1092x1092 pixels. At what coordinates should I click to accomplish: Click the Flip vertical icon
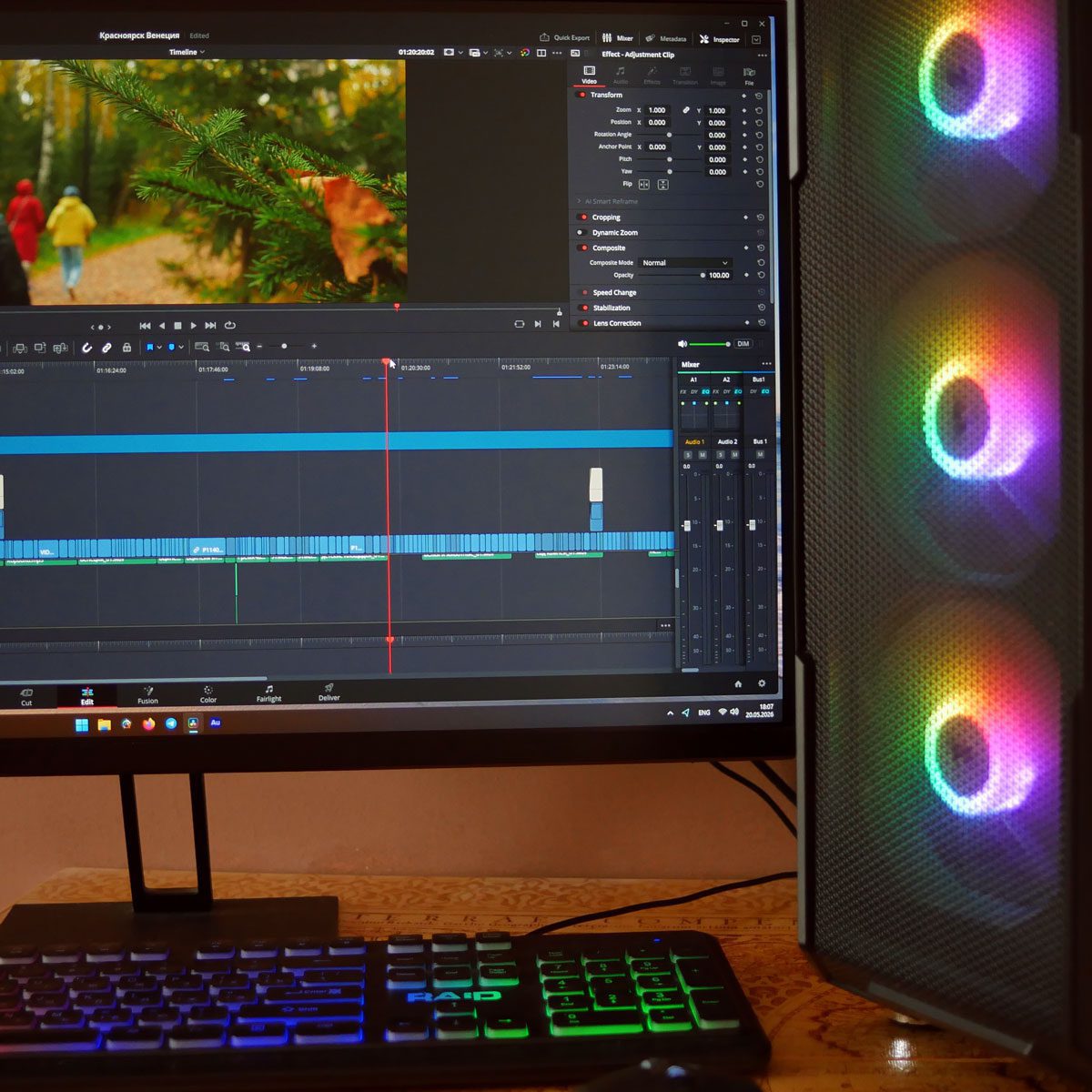tap(662, 185)
